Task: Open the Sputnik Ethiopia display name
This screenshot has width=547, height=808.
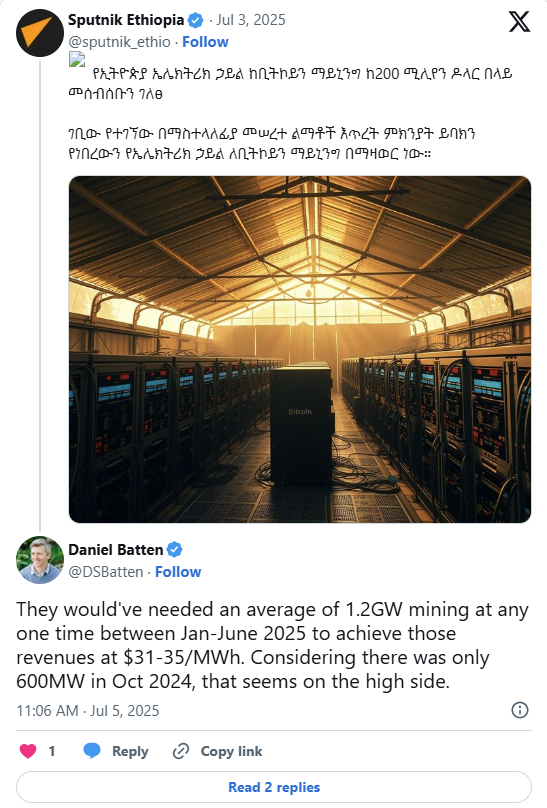Action: [126, 20]
